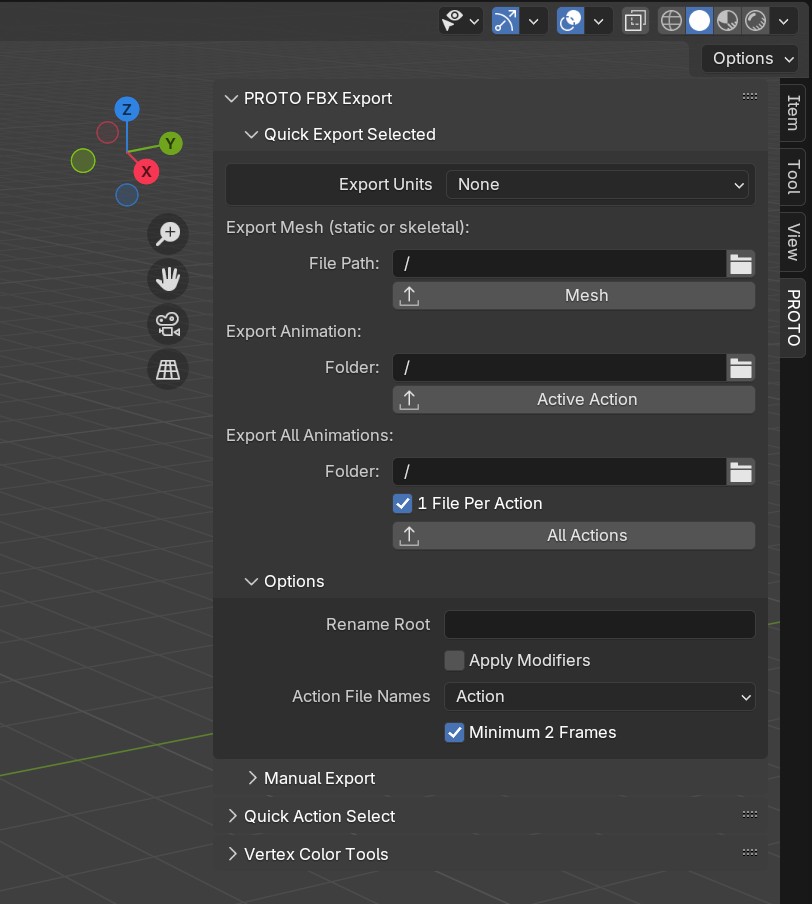Screen dimensions: 812x904
Task: Browse folder for mesh File Path
Action: pos(740,264)
